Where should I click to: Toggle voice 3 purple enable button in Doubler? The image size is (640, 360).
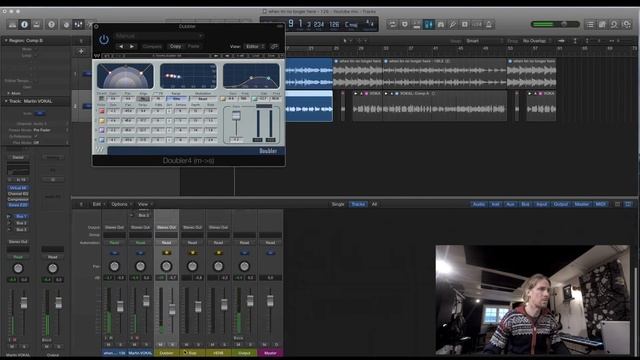click(x=102, y=130)
